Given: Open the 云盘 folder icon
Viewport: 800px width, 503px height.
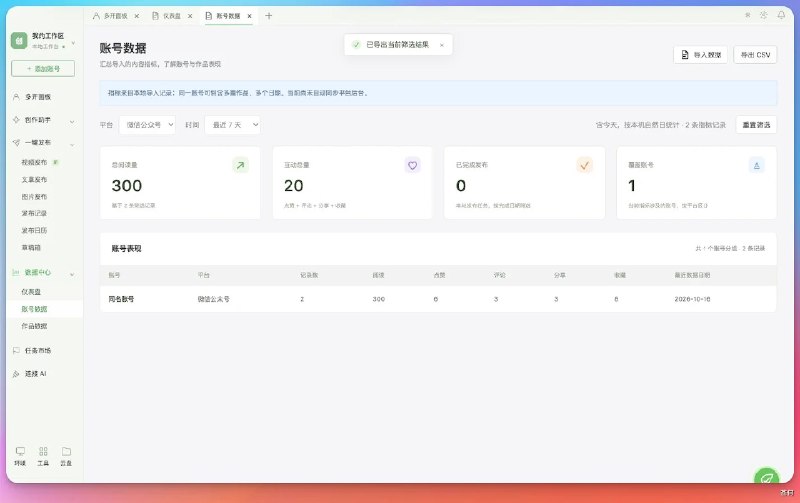Looking at the screenshot, I should 66,451.
